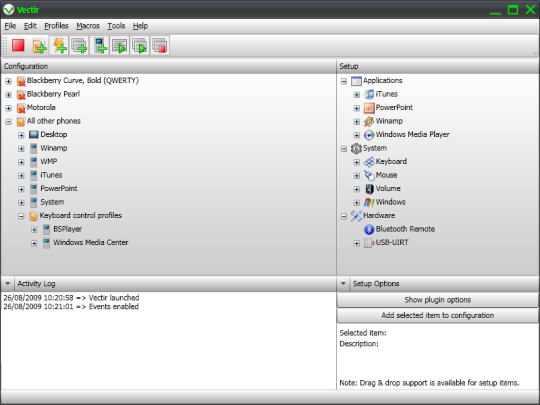Select the Windows flag icon
This screenshot has width=540, height=405.
[369, 202]
